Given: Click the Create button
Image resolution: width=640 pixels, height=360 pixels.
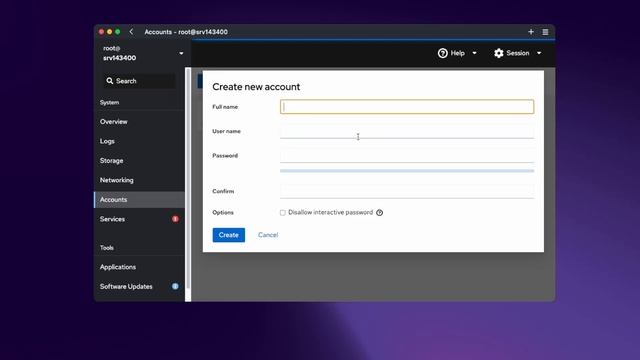Looking at the screenshot, I should click(229, 235).
